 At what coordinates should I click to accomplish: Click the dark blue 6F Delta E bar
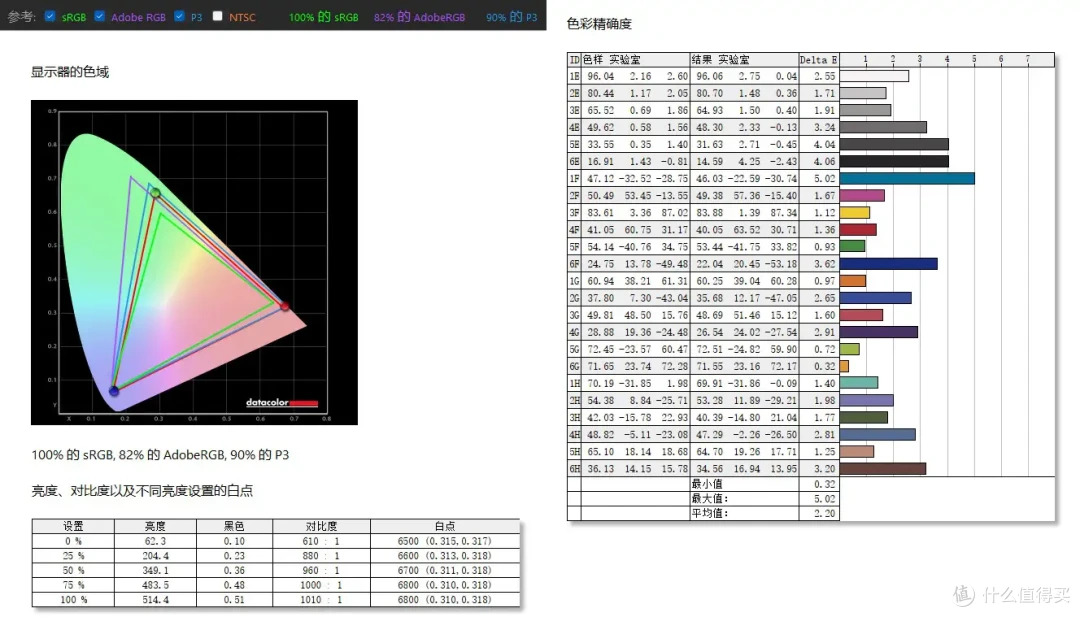889,264
